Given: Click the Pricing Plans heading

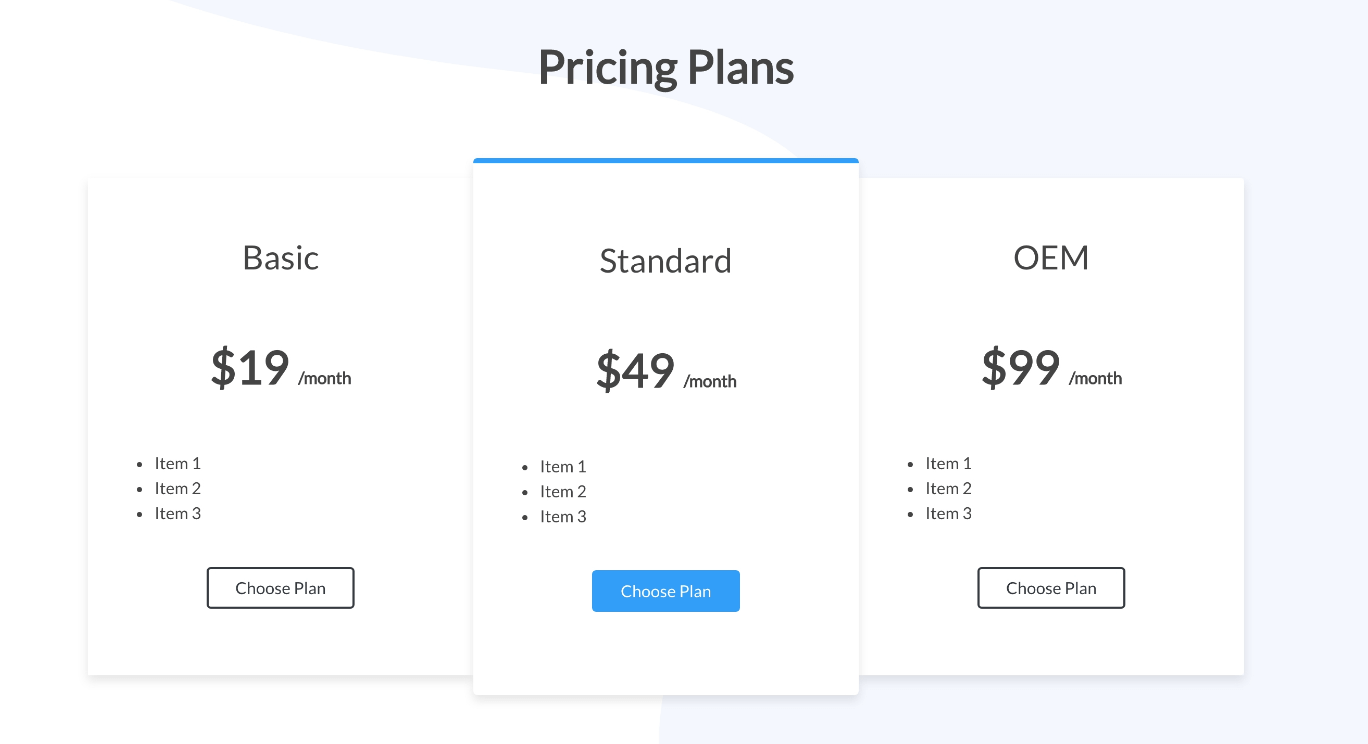Looking at the screenshot, I should (x=665, y=67).
